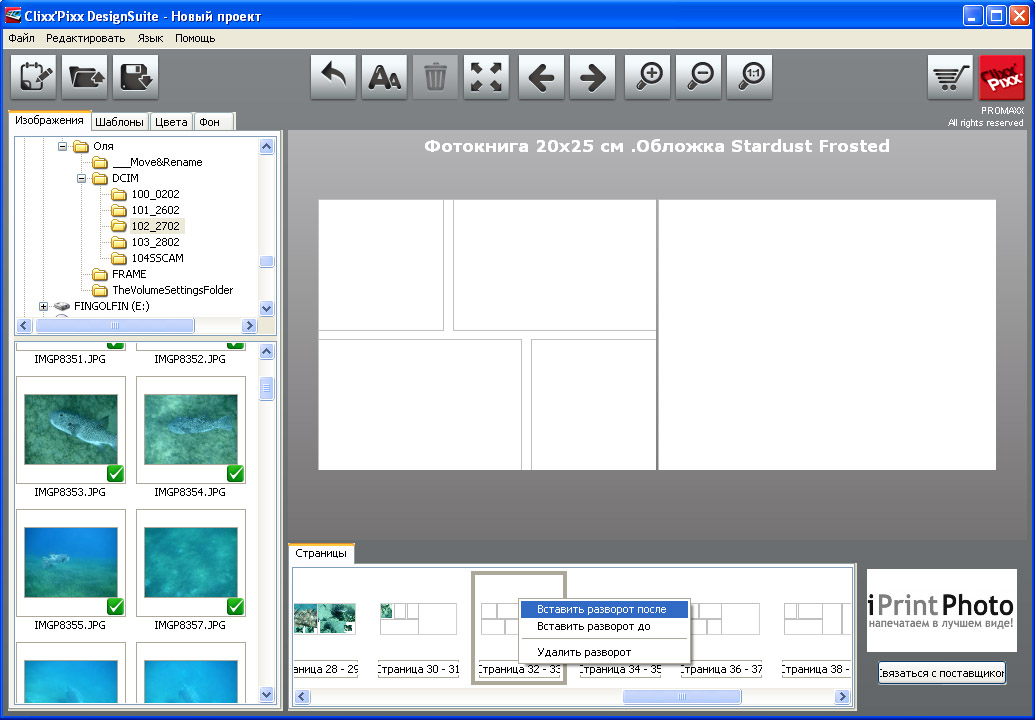Viewport: 1035px width, 720px height.
Task: Click the Clixx Pixx logo icon
Action: coord(1001,77)
